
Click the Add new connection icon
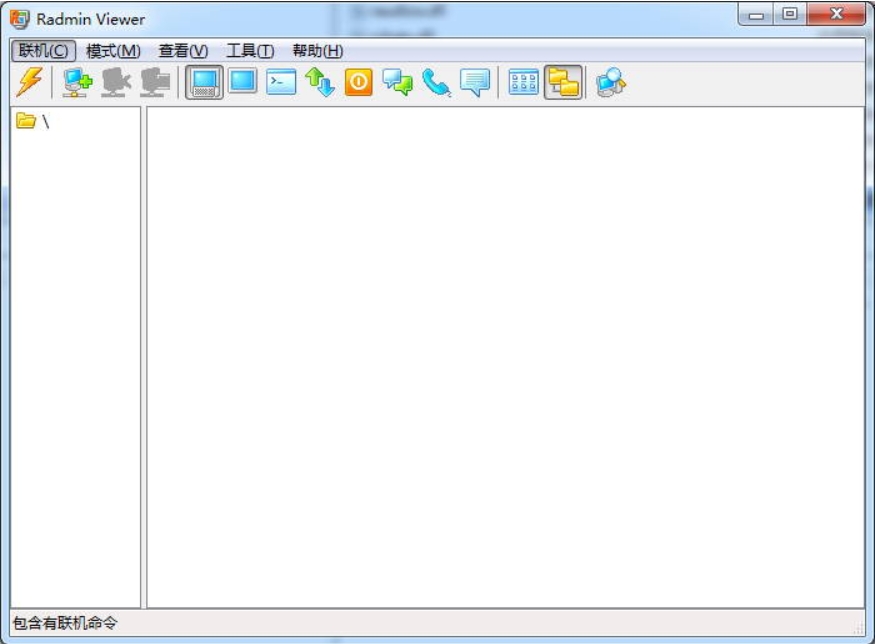[78, 82]
